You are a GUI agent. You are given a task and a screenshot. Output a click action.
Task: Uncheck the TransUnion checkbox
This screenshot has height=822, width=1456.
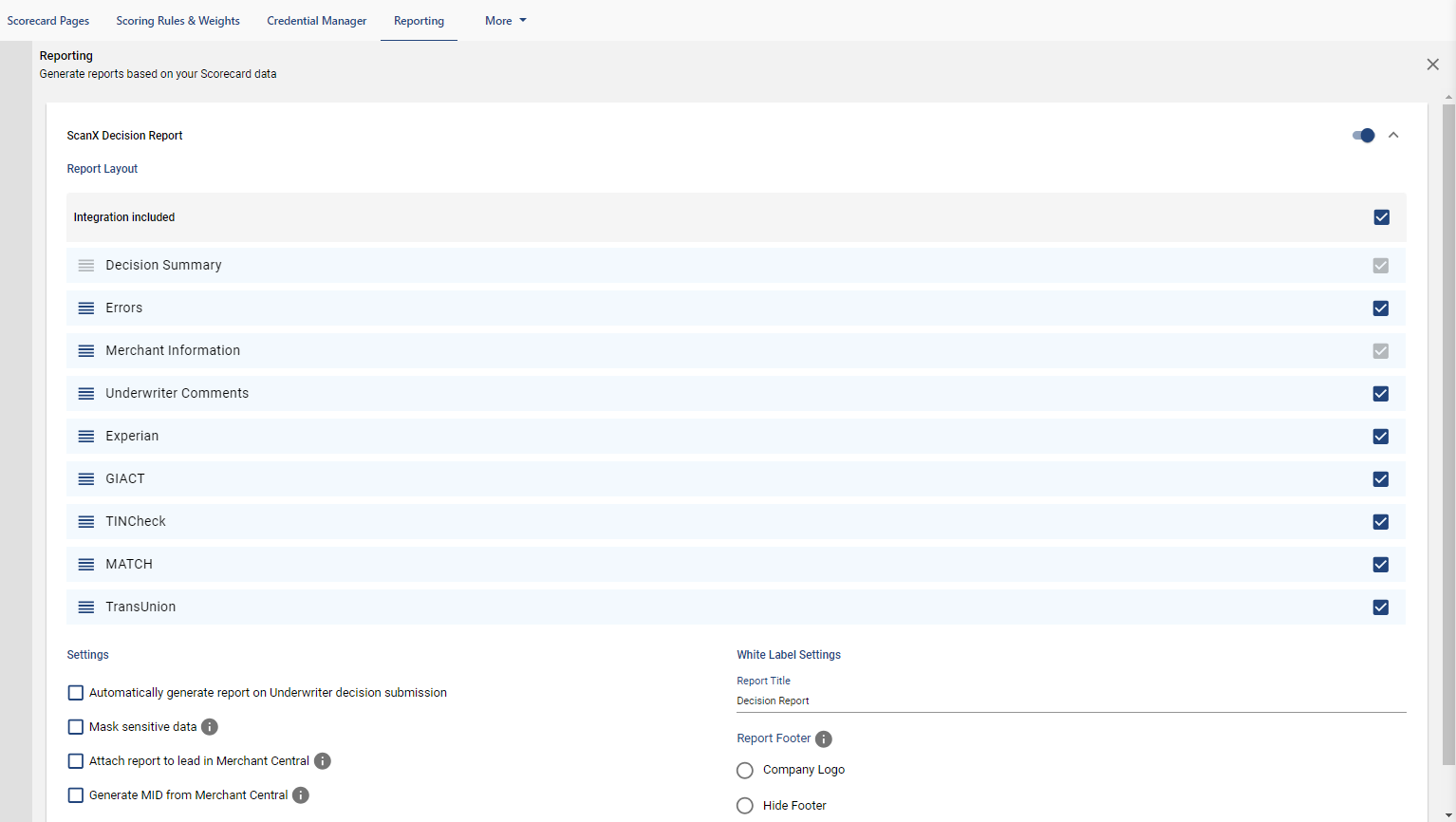[1381, 607]
